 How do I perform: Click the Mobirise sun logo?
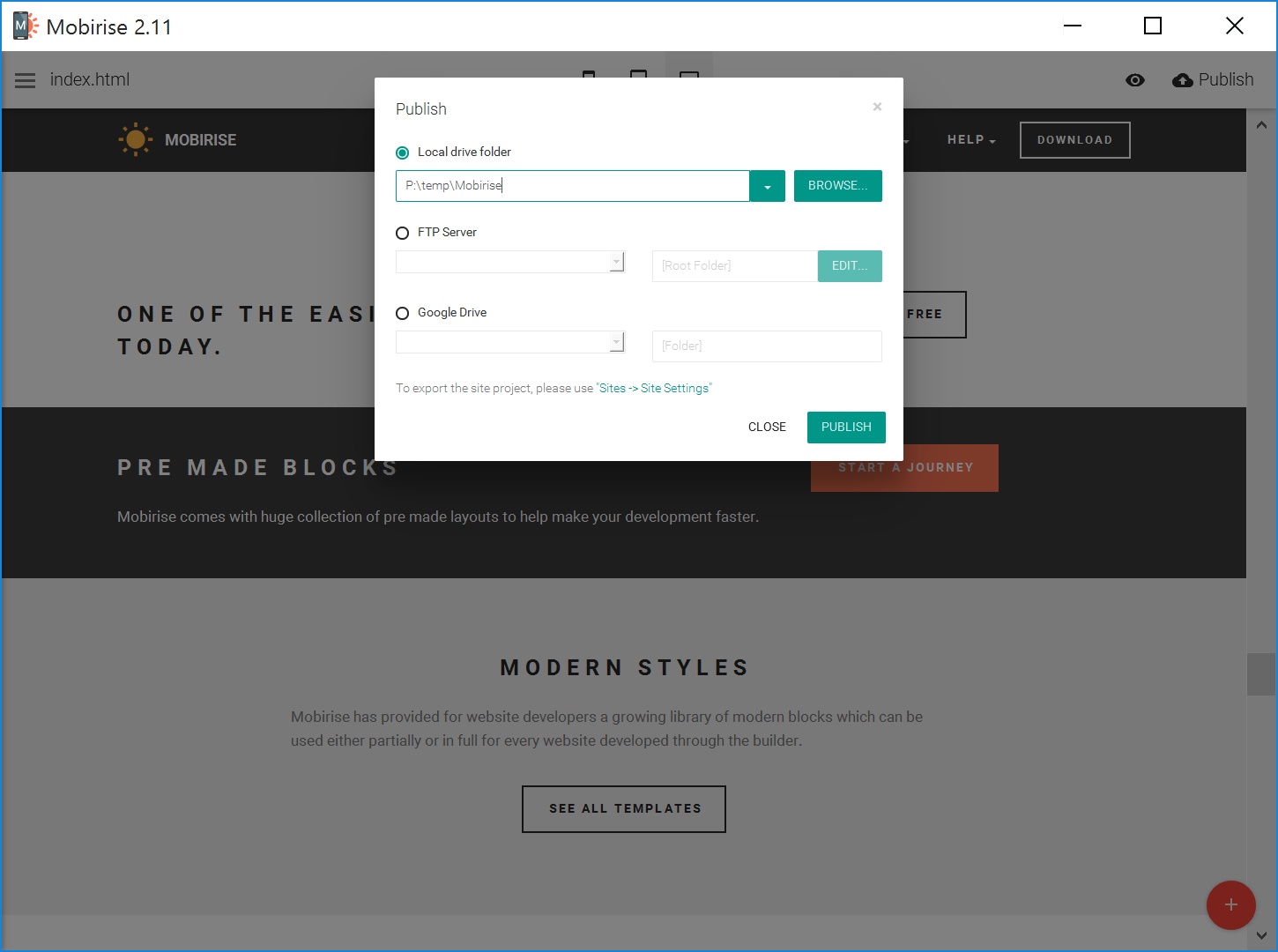coord(135,139)
